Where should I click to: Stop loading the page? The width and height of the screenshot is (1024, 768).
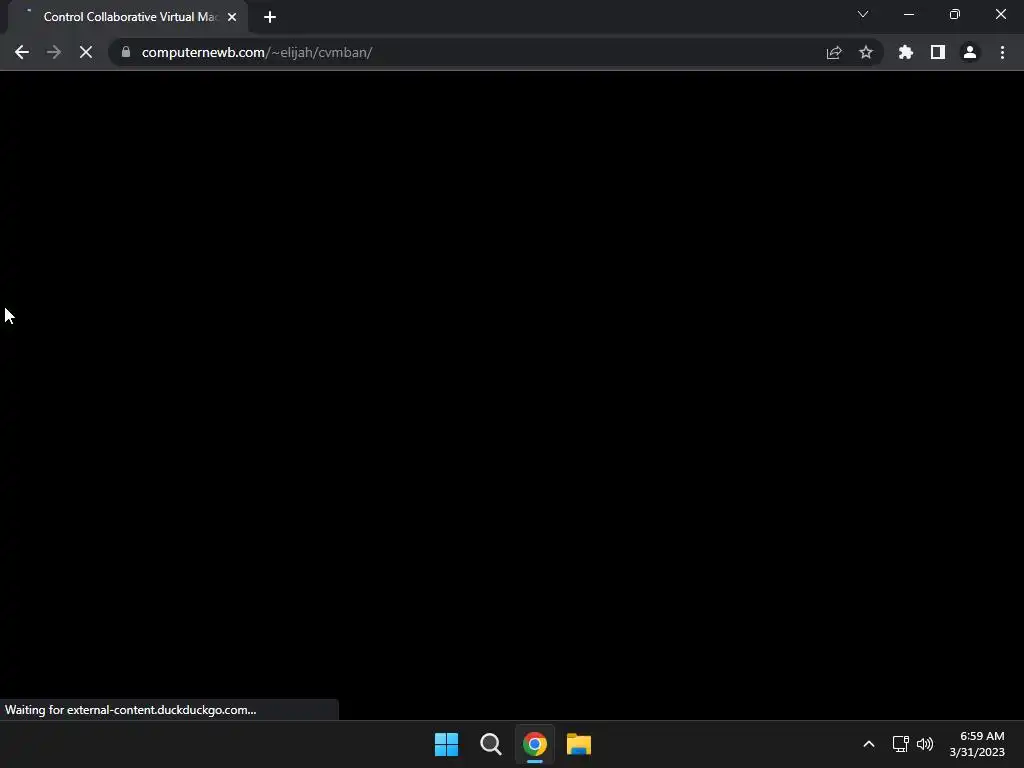[86, 52]
